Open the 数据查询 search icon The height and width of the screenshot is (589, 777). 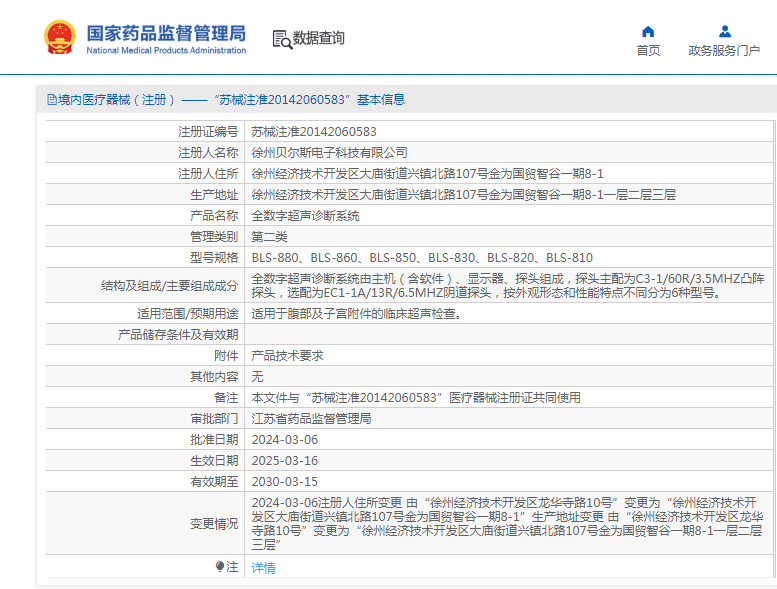pyautogui.click(x=282, y=40)
